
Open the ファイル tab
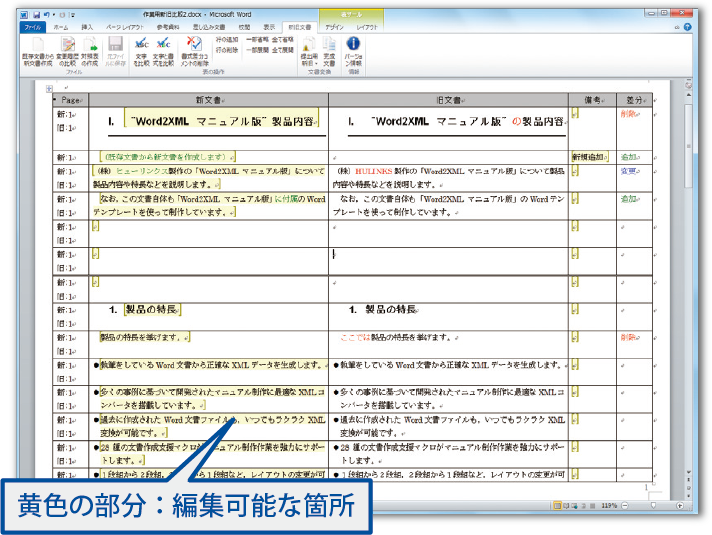tap(33, 29)
